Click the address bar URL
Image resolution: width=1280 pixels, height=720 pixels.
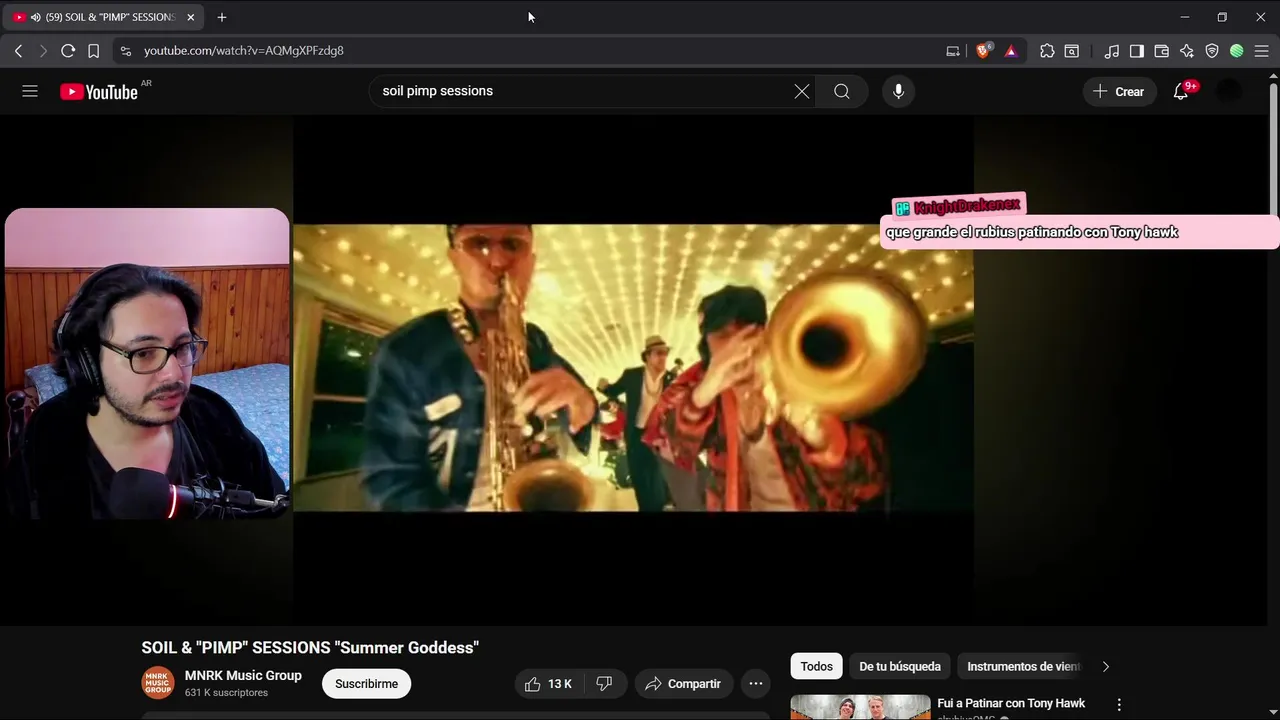(244, 50)
